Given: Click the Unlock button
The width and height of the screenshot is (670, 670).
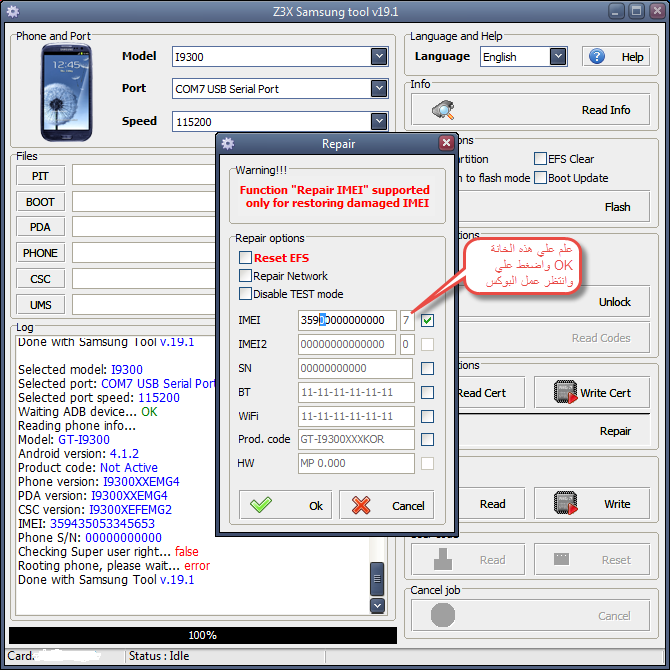Looking at the screenshot, I should pos(554,302).
